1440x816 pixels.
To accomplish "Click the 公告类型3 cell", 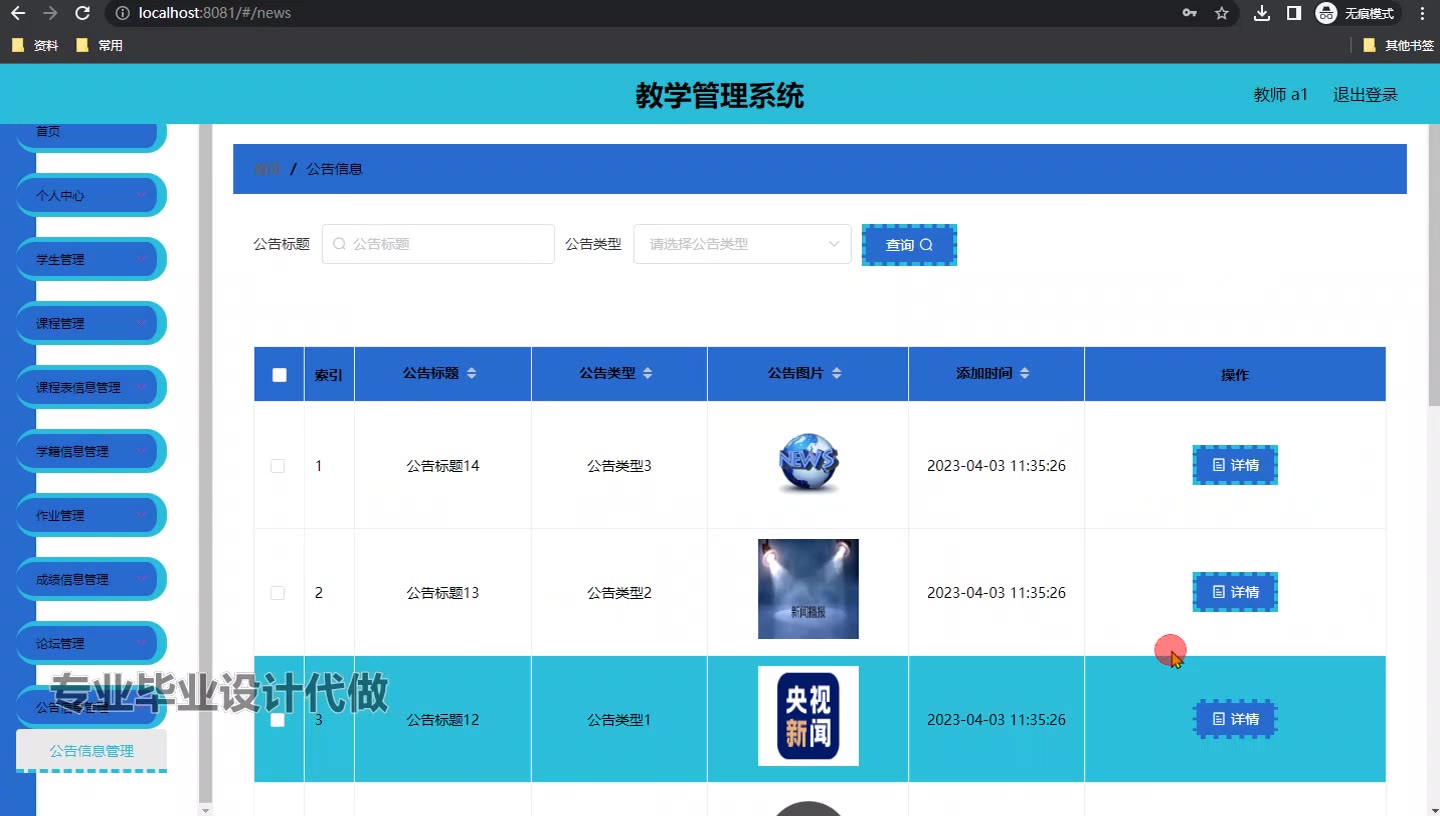I will (619, 466).
